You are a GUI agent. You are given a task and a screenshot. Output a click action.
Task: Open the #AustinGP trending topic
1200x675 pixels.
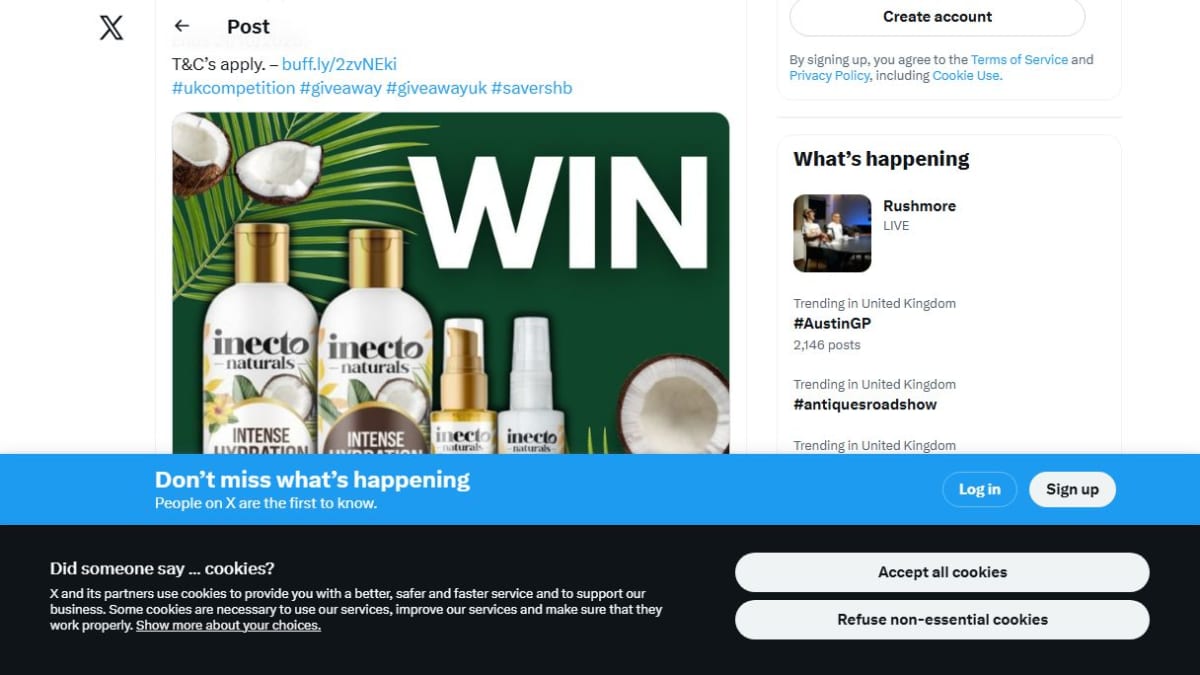(x=832, y=324)
